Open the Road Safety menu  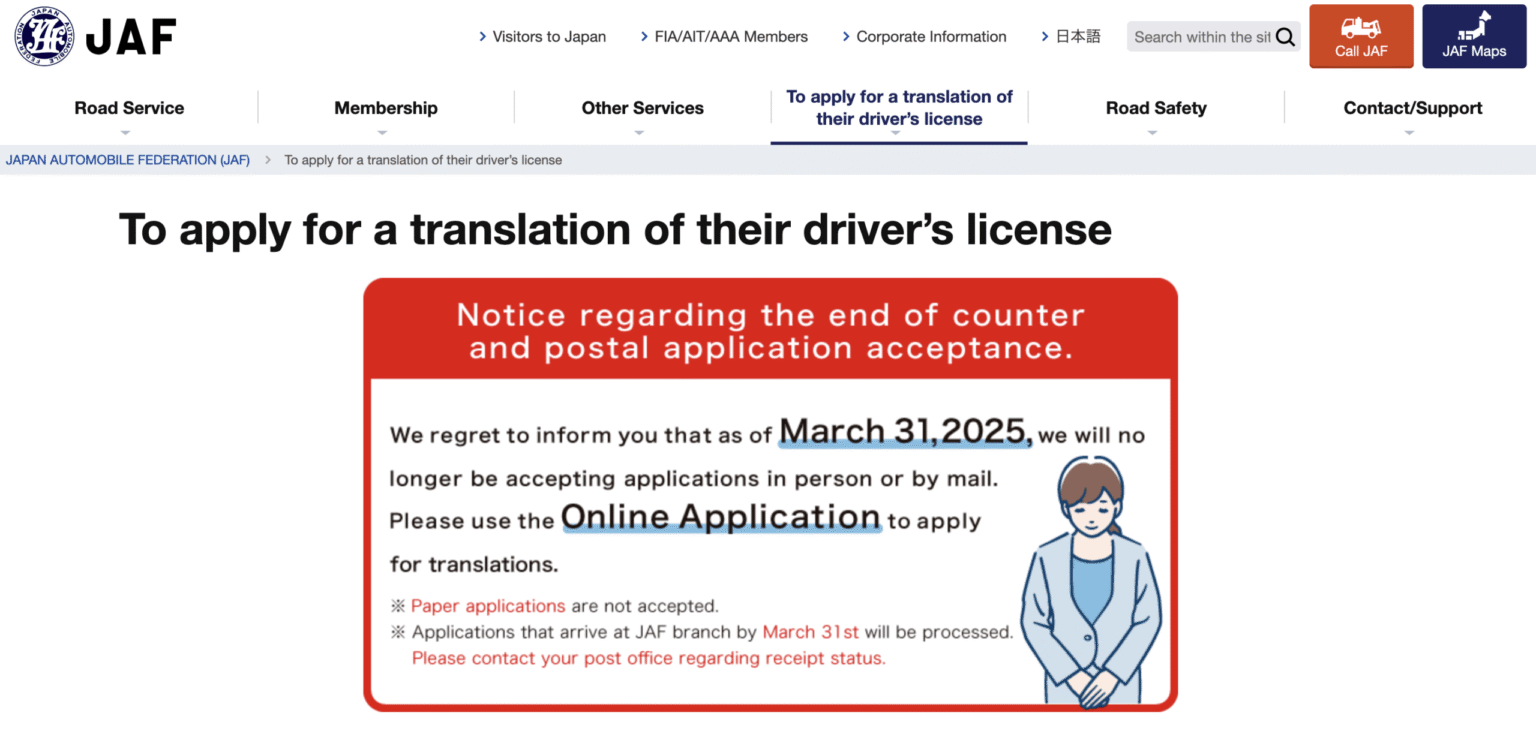[x=1155, y=108]
